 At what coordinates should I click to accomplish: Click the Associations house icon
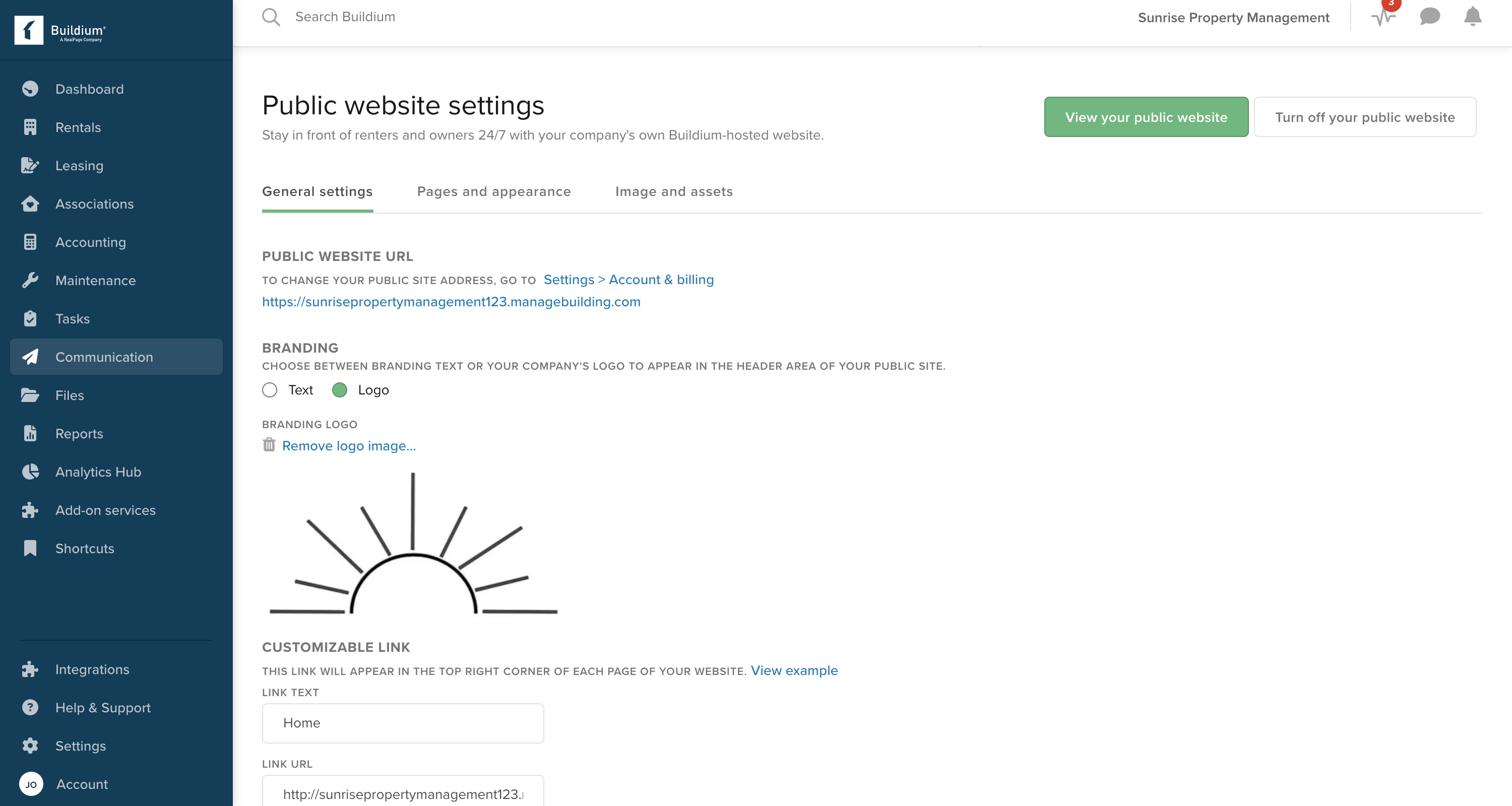tap(30, 204)
